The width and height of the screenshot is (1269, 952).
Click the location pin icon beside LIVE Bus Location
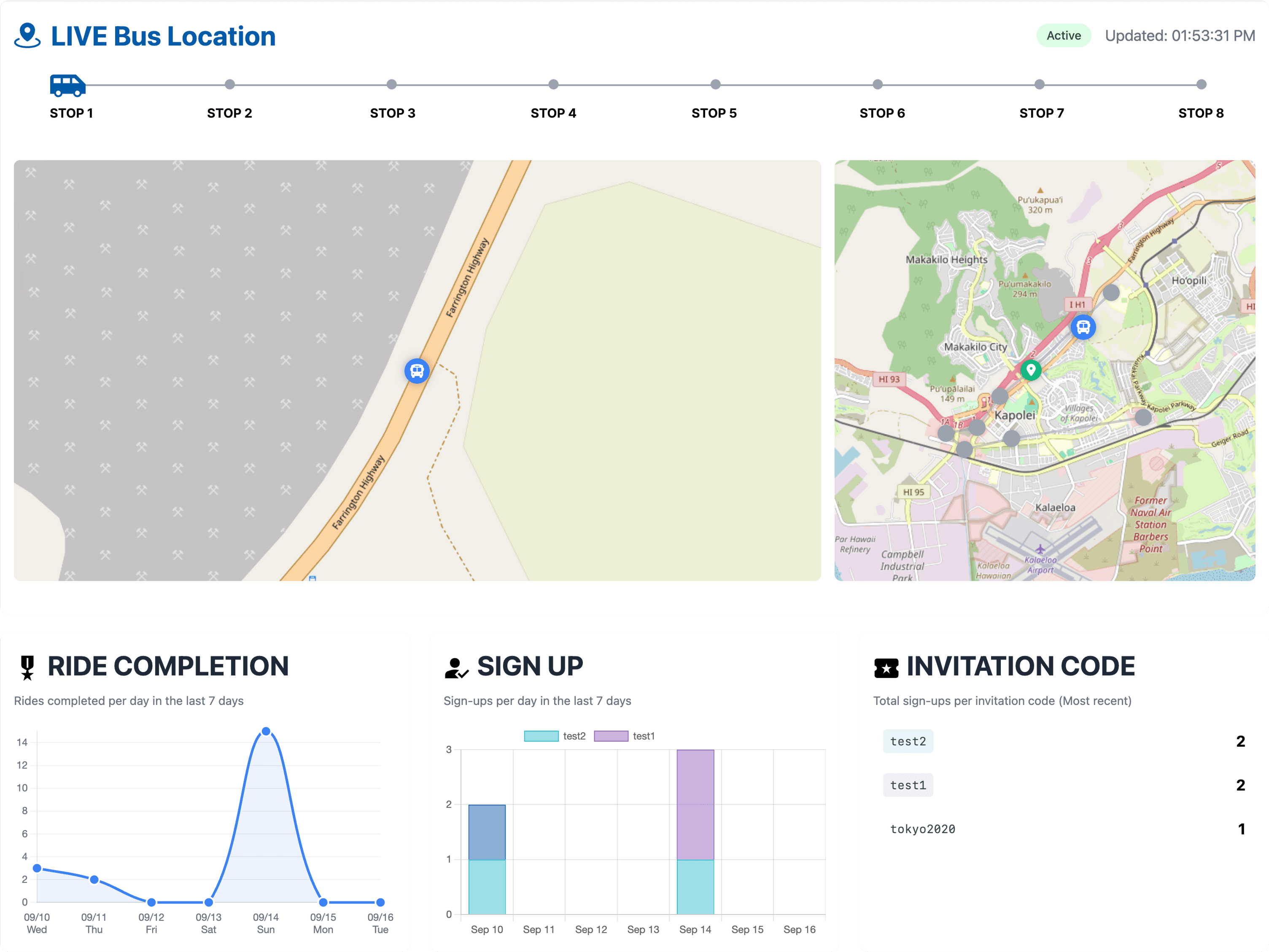27,35
